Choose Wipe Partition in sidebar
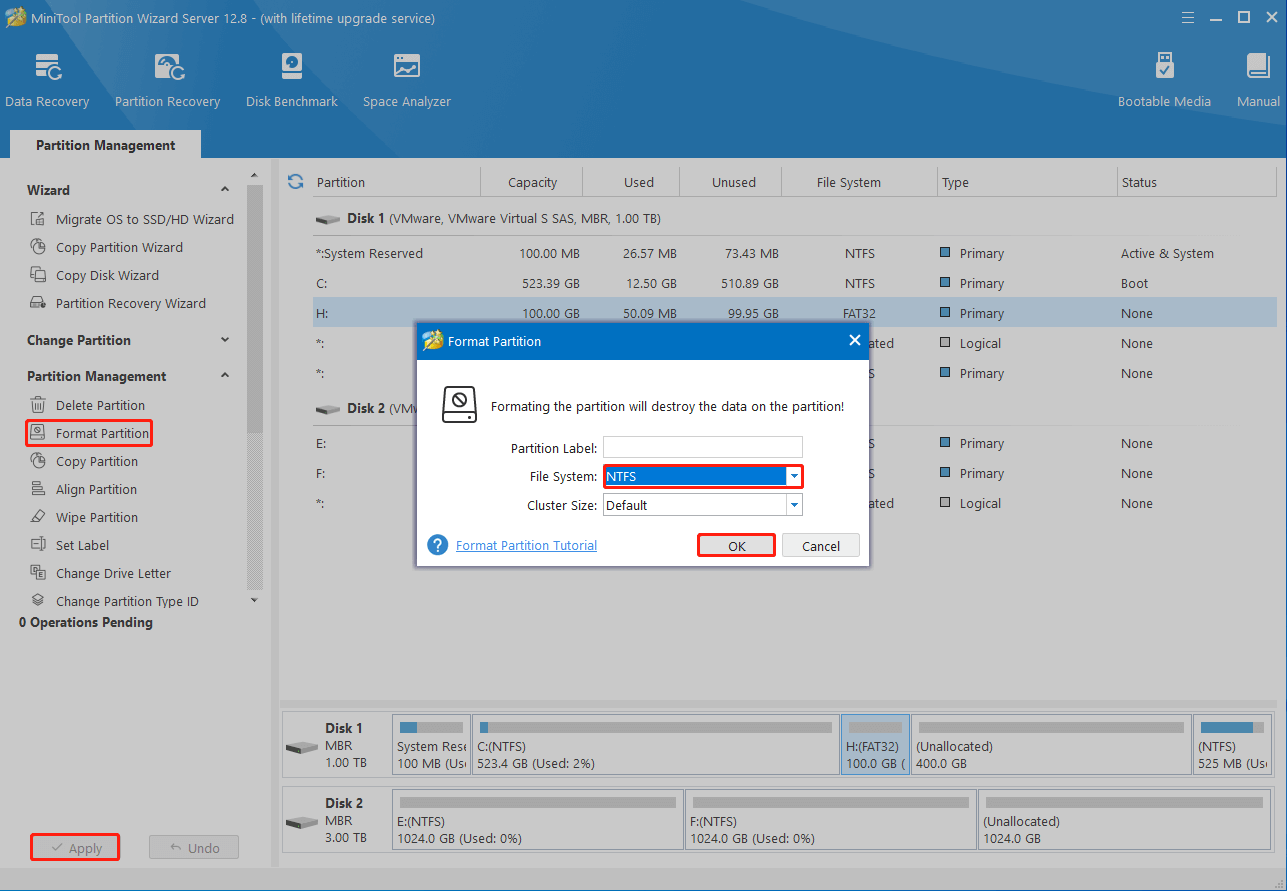The width and height of the screenshot is (1287, 891). tap(84, 517)
